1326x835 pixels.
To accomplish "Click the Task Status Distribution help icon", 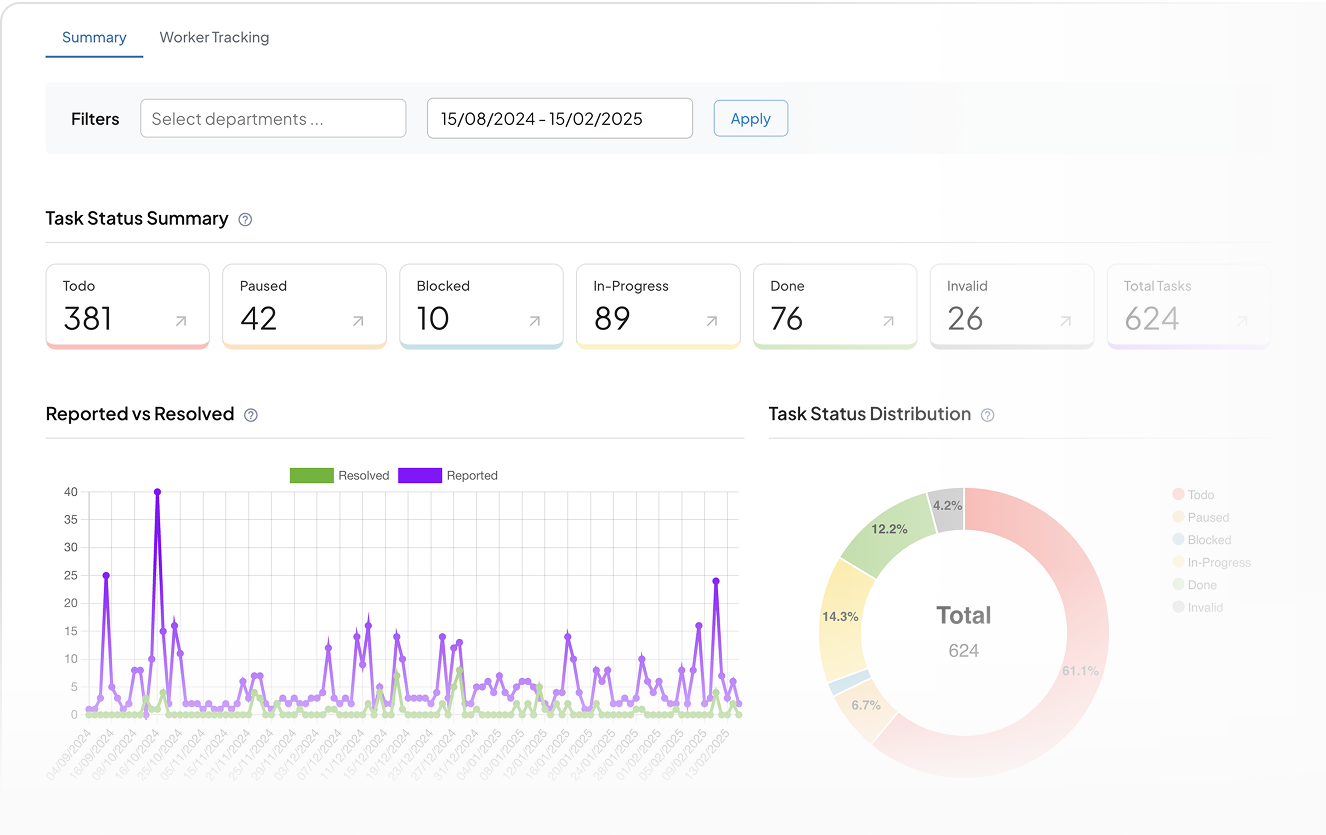I will [x=987, y=414].
